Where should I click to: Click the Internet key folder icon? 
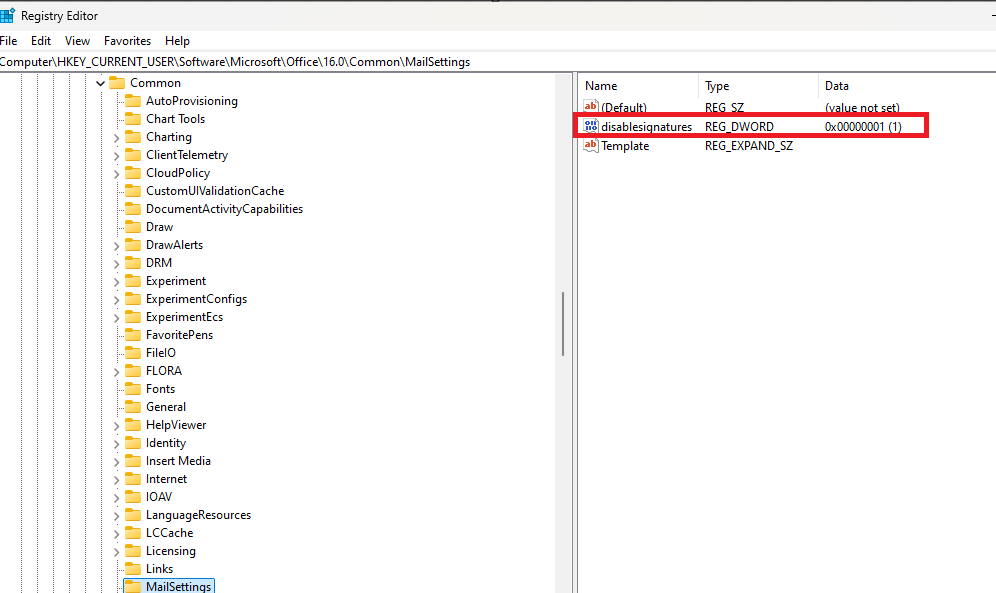(x=133, y=478)
